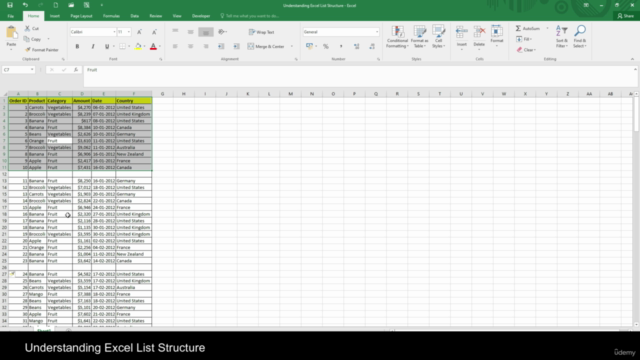Viewport: 640px width, 360px height.
Task: Toggle Underline formatting
Action: [107, 47]
